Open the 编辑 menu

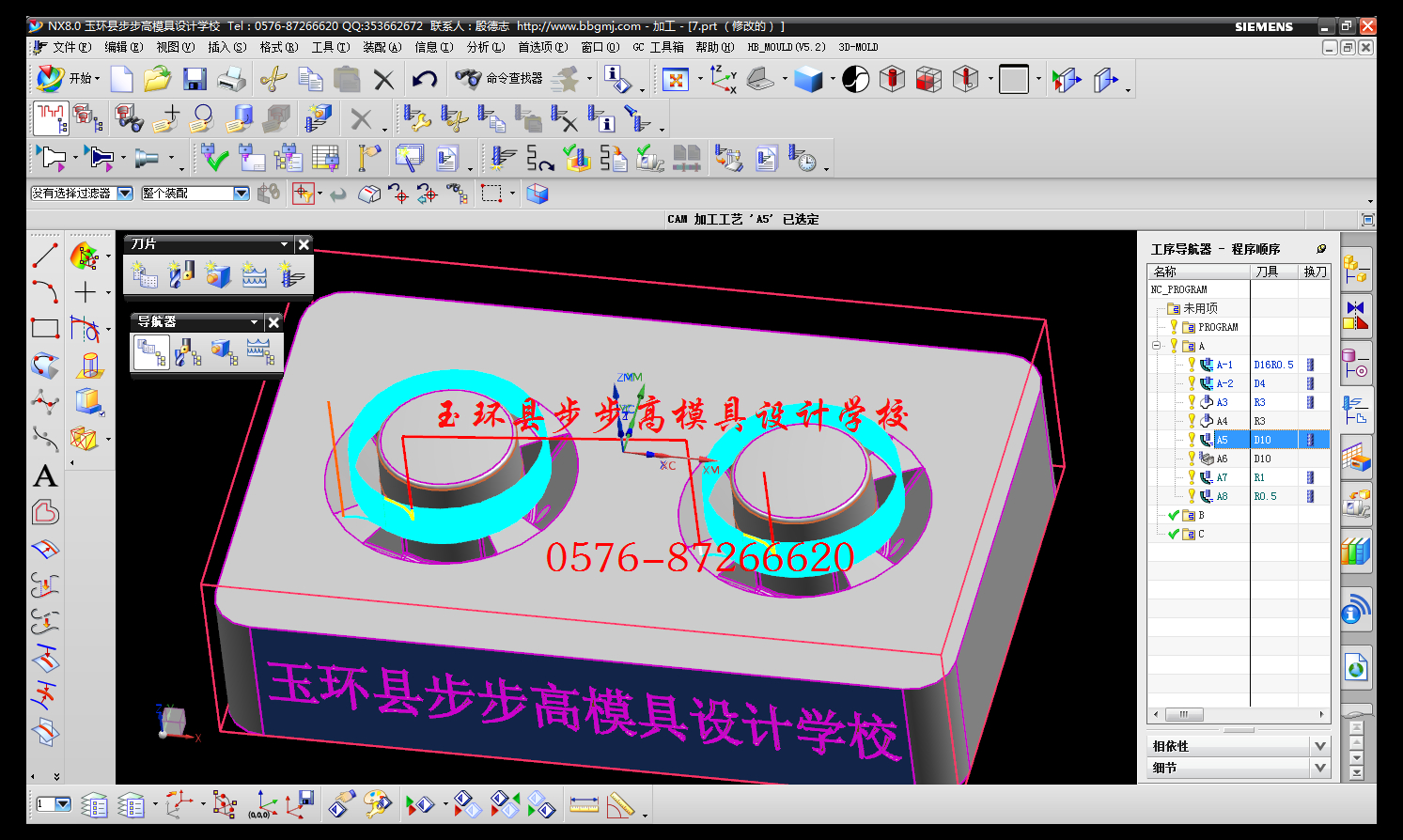123,47
